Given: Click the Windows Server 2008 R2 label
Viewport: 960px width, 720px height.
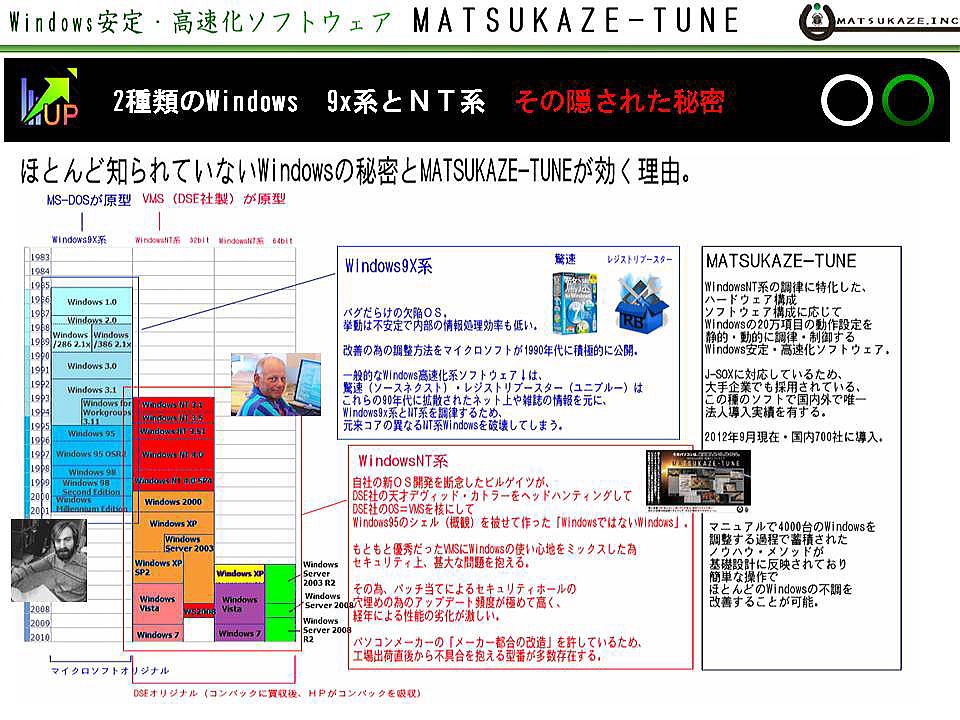Looking at the screenshot, I should click(327, 629).
